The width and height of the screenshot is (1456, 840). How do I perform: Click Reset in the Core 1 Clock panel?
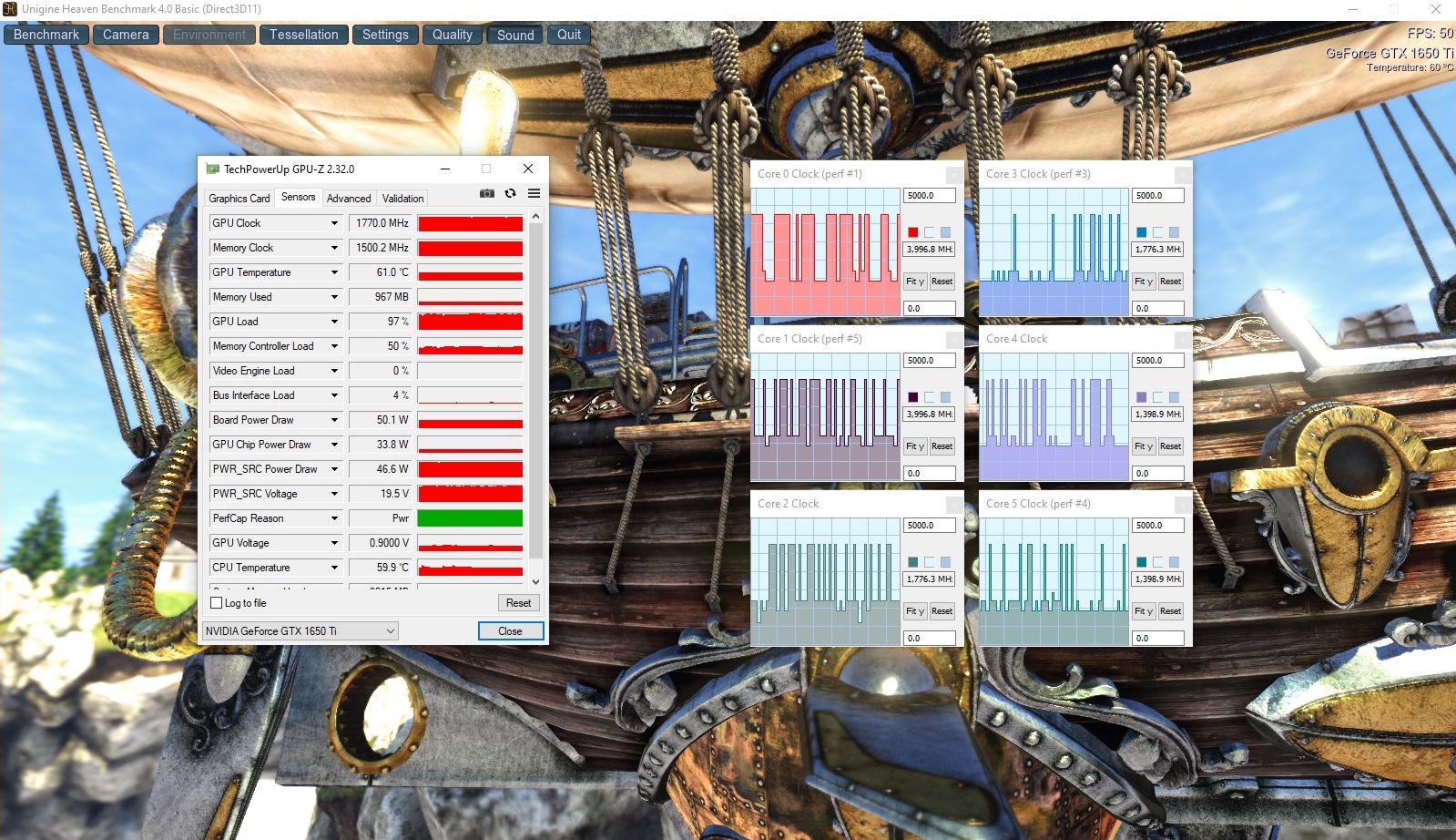(942, 446)
